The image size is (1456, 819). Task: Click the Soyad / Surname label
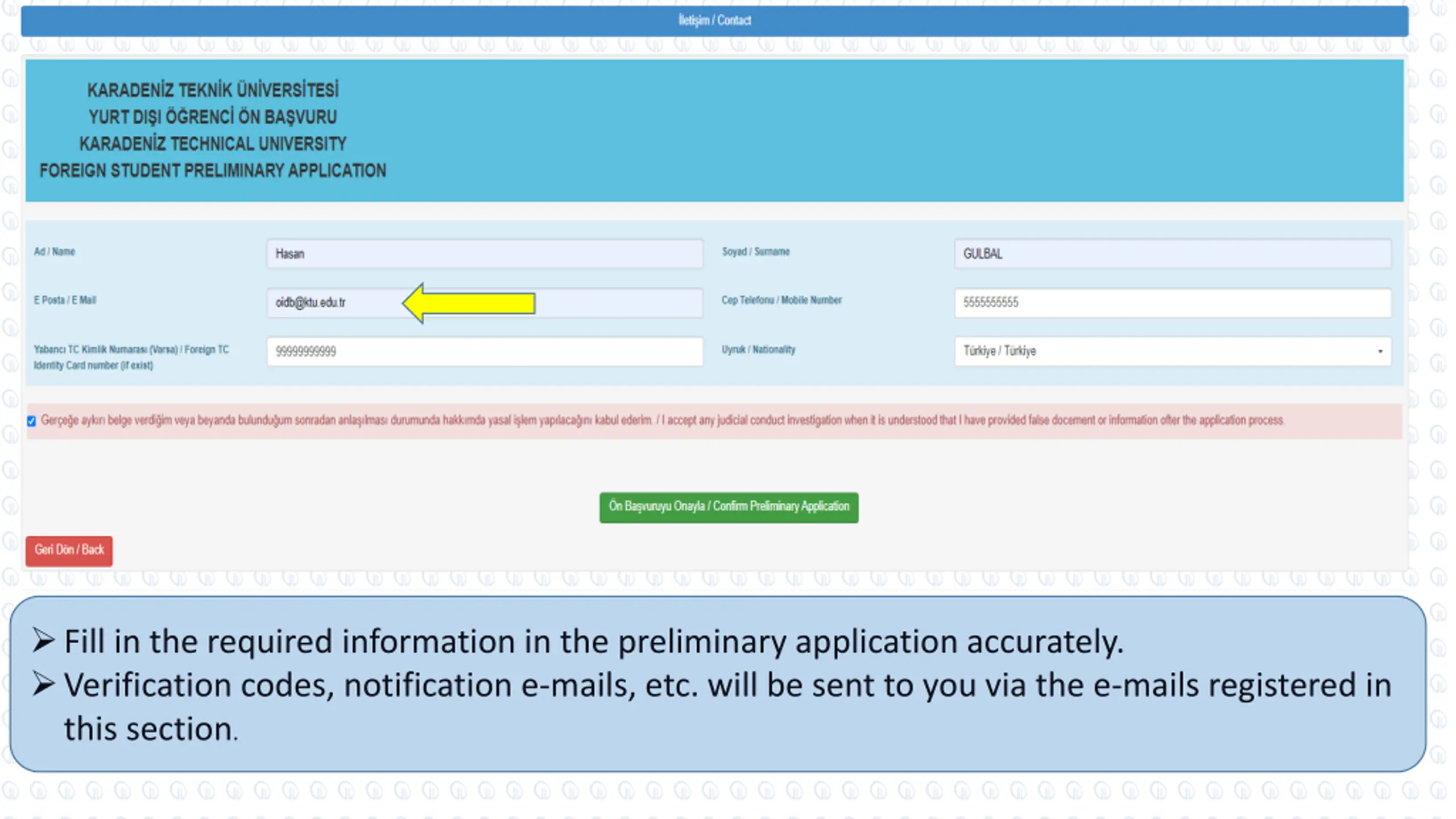click(x=755, y=251)
